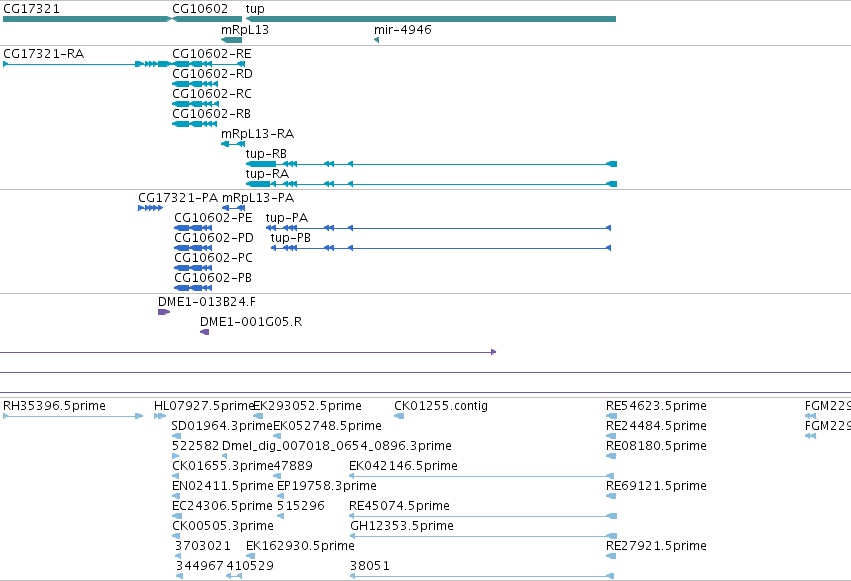Select the mRpL13-RA transcript
The height and width of the screenshot is (581, 851).
[257, 135]
